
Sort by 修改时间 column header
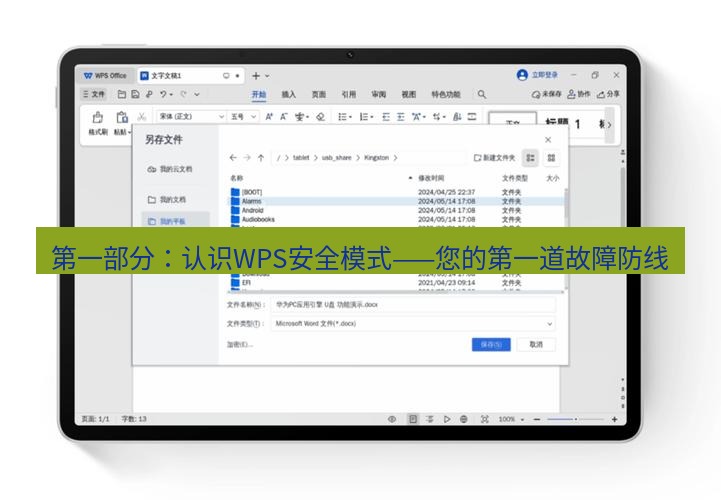tap(431, 178)
